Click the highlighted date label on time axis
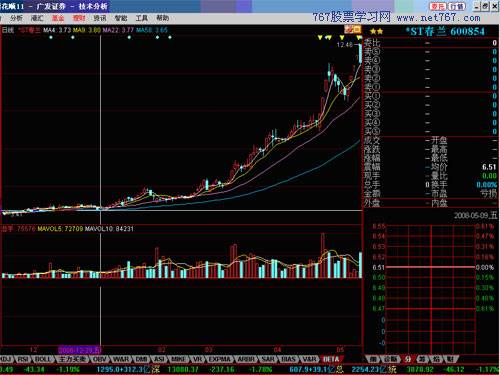This screenshot has height=375, width=500. (x=79, y=350)
